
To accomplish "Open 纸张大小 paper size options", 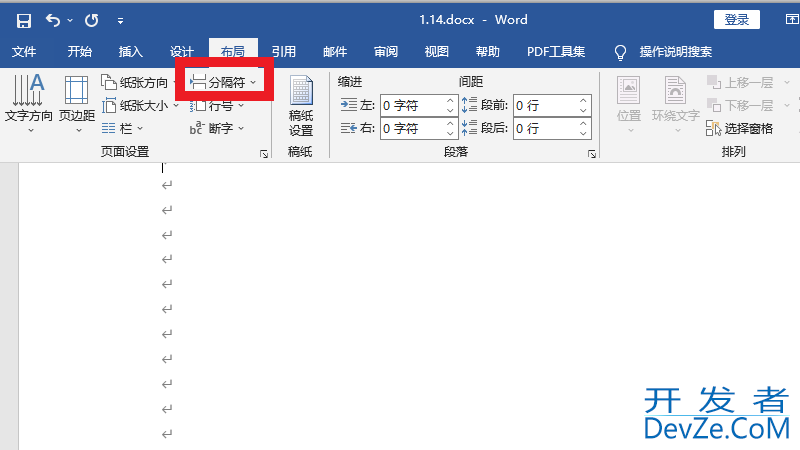I will [x=140, y=106].
